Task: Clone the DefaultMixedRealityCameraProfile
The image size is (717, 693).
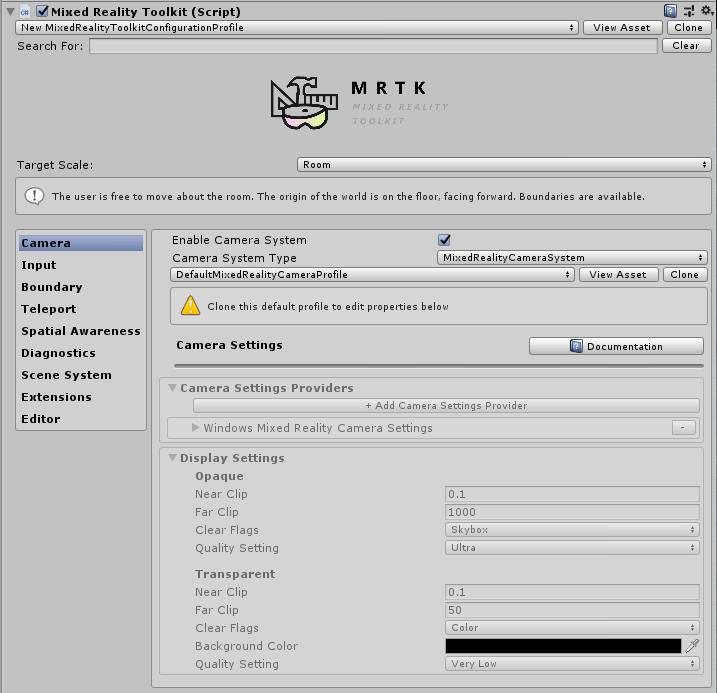Action: click(684, 275)
